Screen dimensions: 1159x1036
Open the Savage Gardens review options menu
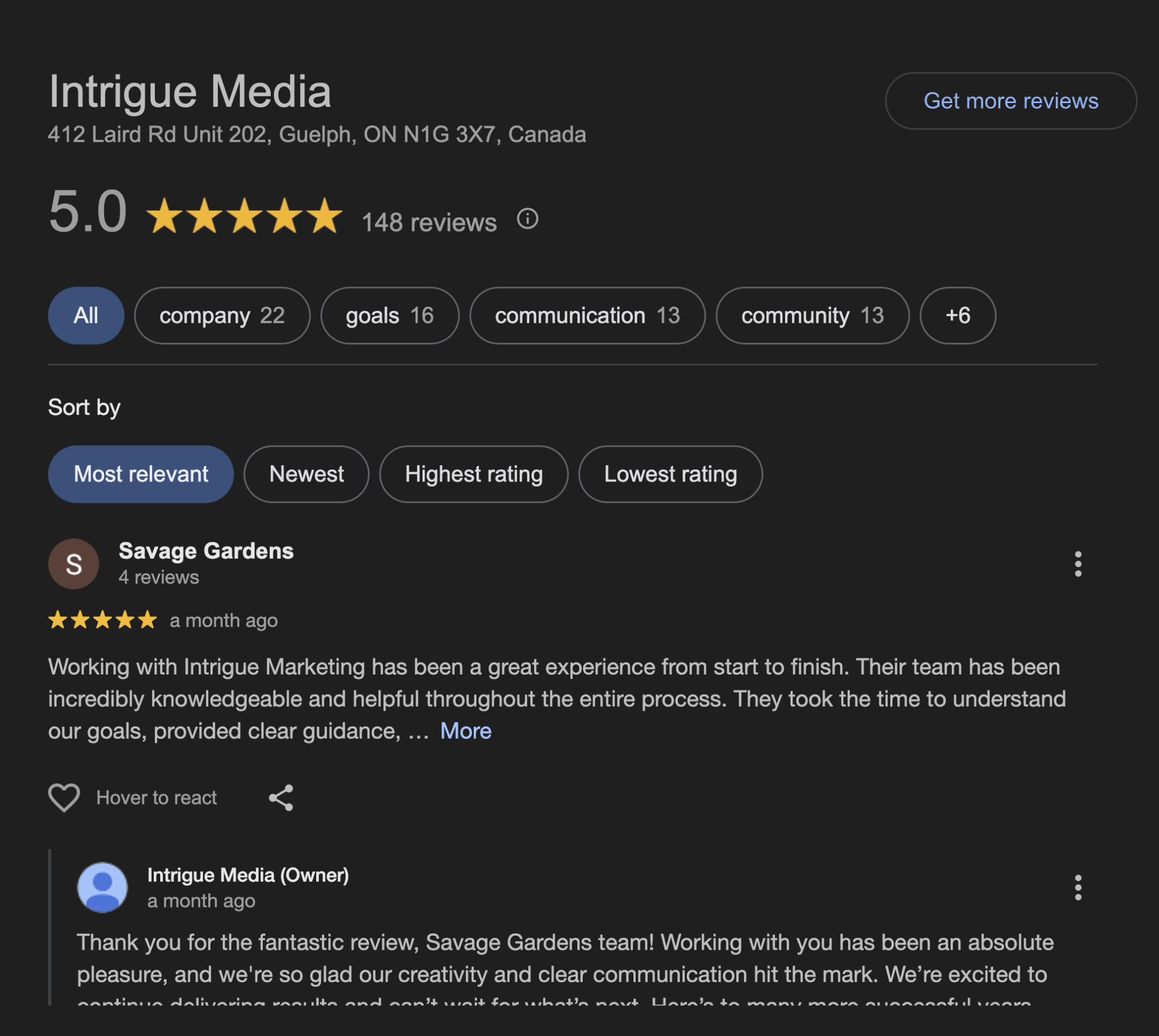[x=1078, y=564]
